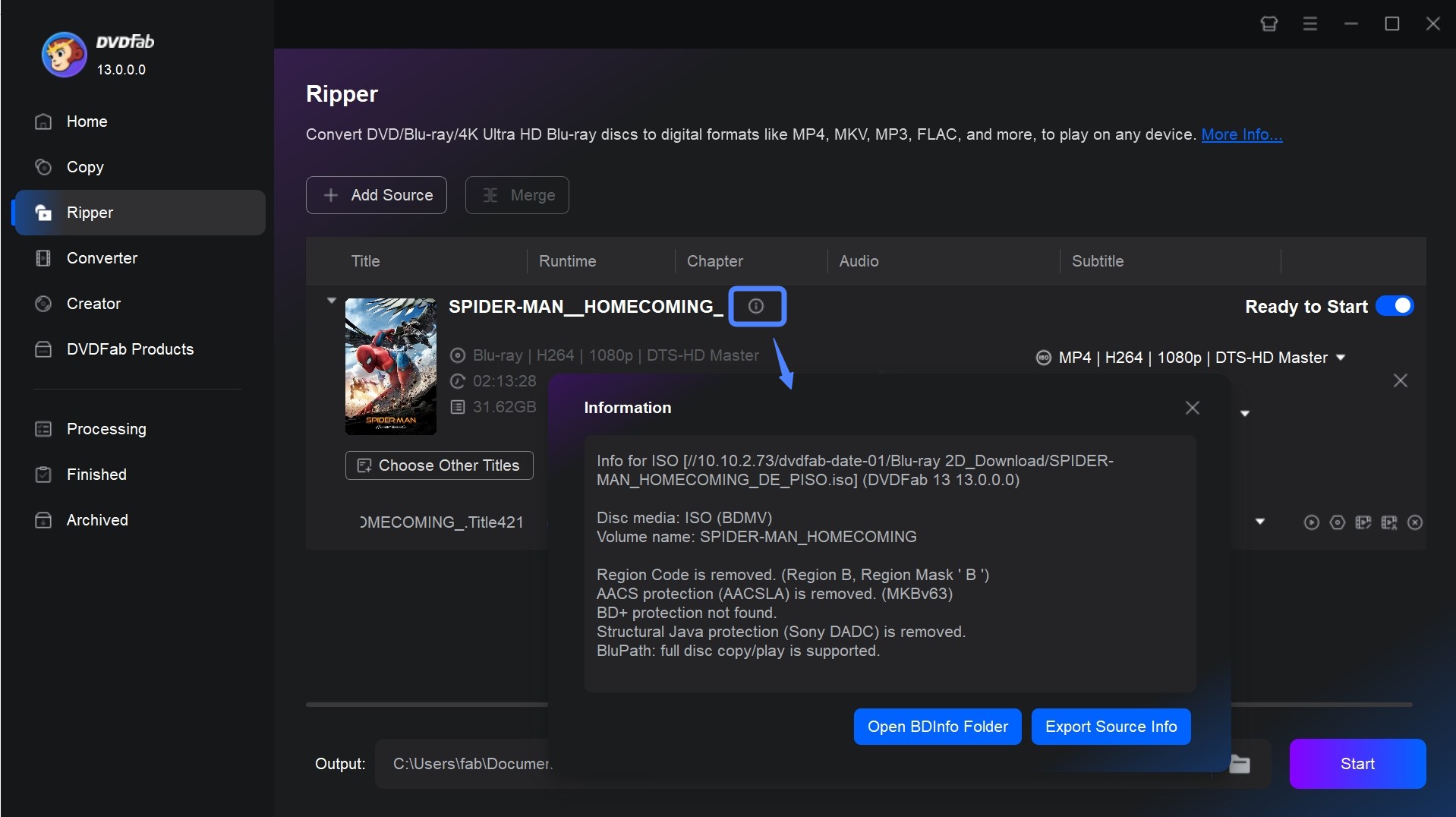Image resolution: width=1456 pixels, height=817 pixels.
Task: Collapse the Spider-Man title row triangle
Action: 332,300
